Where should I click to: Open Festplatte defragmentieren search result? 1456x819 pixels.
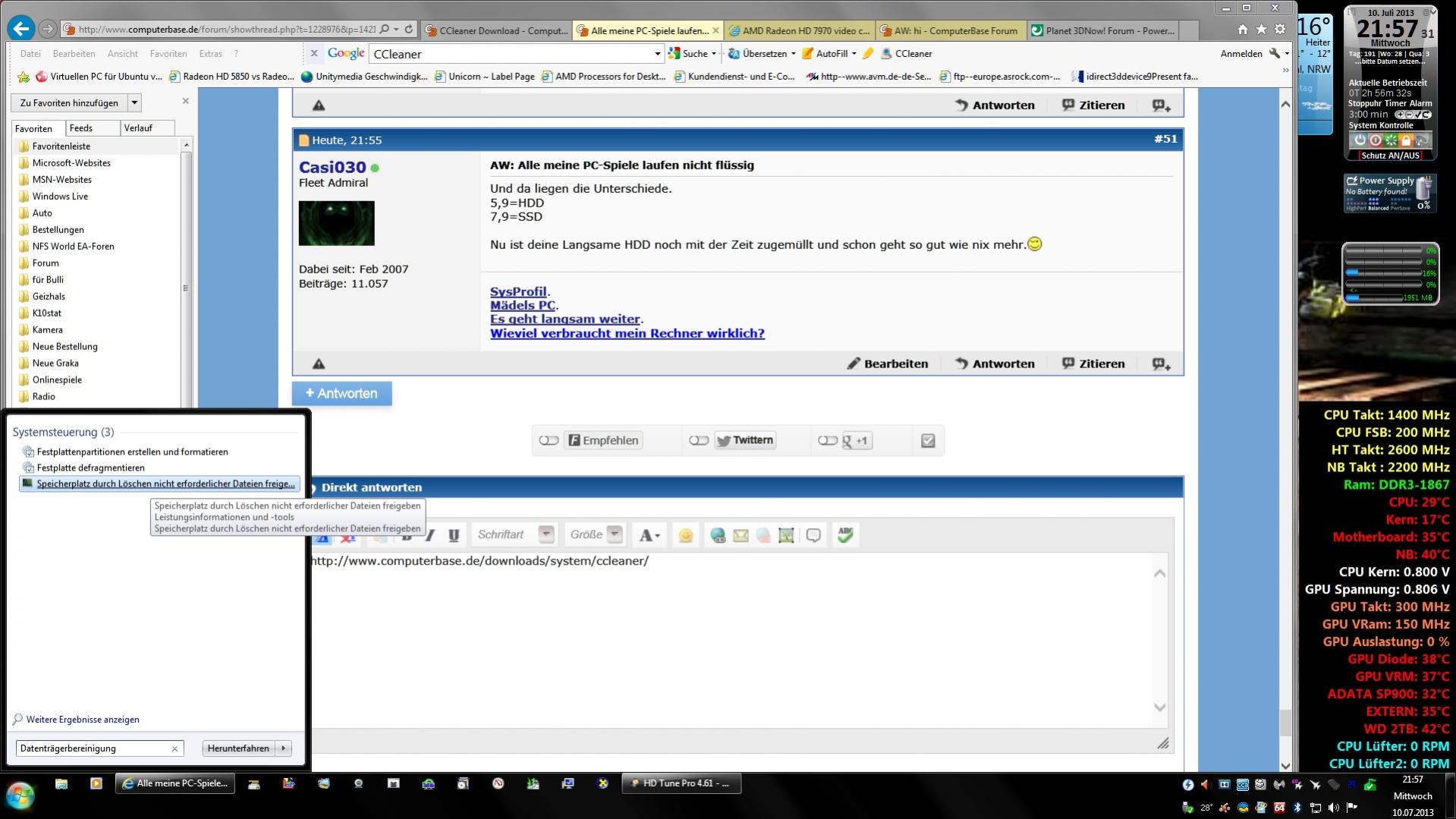pos(90,468)
